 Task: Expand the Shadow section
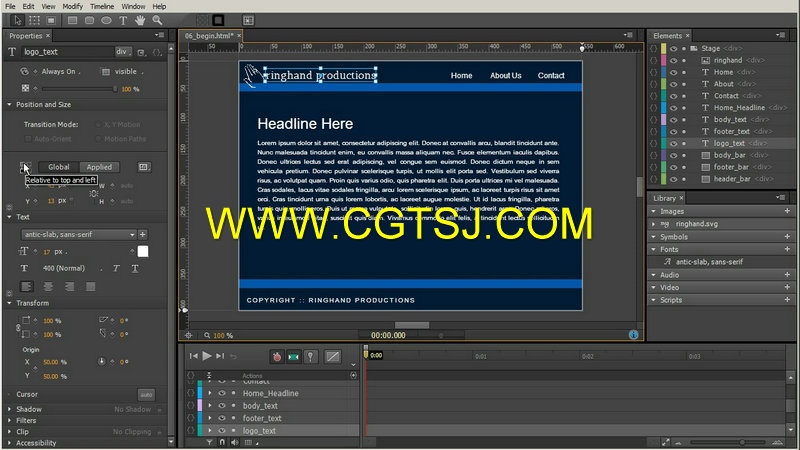9,409
